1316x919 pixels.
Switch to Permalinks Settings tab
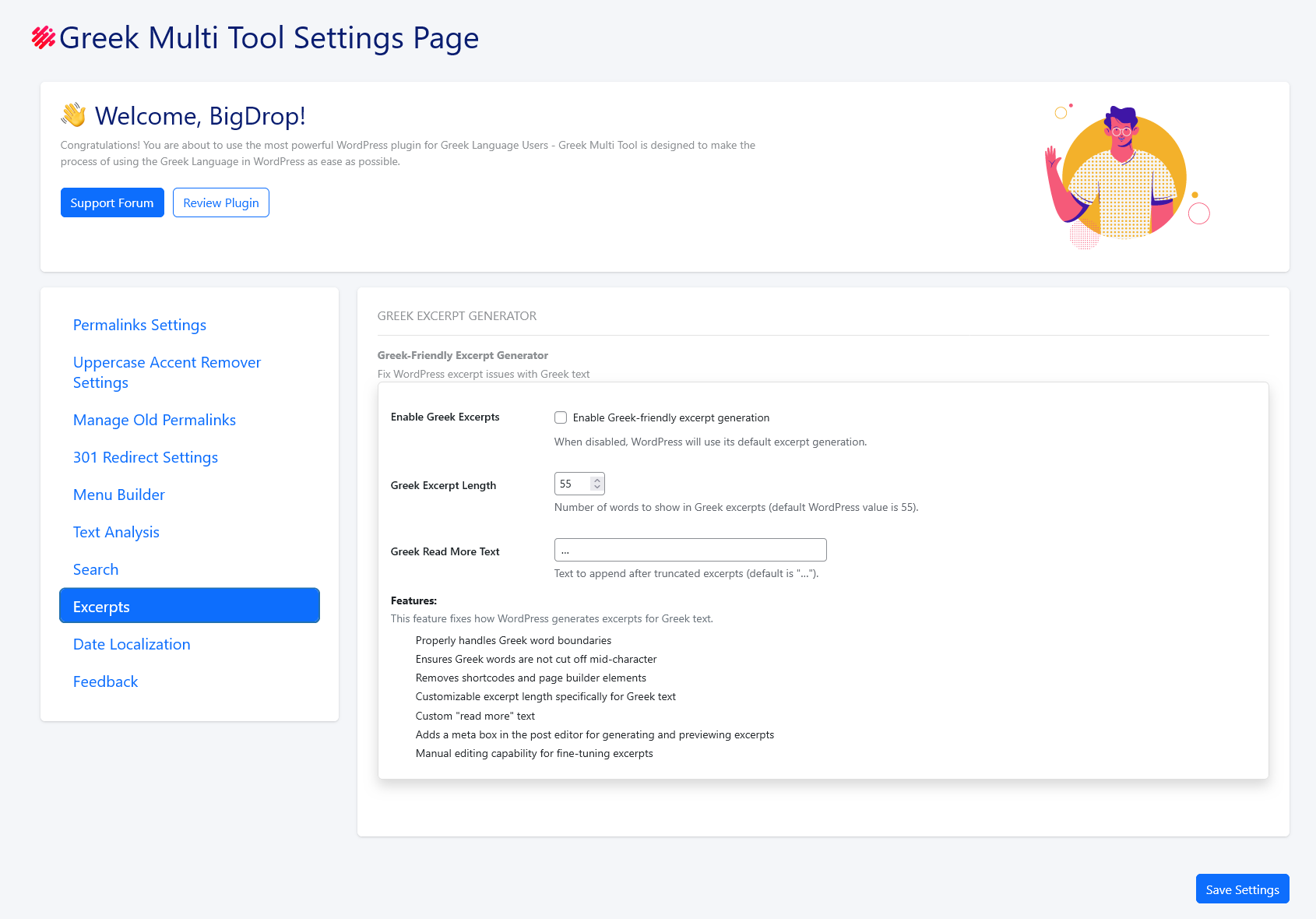139,325
